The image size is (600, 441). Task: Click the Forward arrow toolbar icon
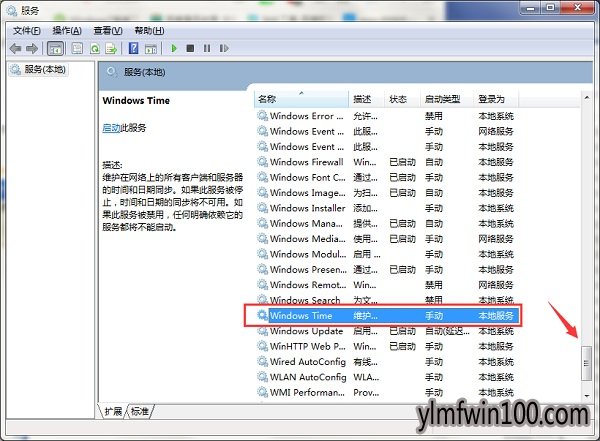32,49
